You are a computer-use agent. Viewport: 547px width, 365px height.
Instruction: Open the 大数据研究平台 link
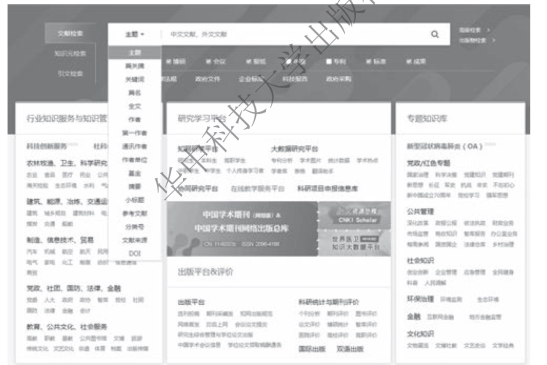[294, 149]
